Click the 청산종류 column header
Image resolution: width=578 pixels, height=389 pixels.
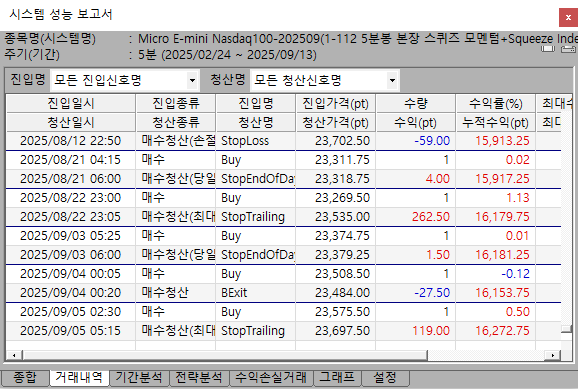[176, 122]
